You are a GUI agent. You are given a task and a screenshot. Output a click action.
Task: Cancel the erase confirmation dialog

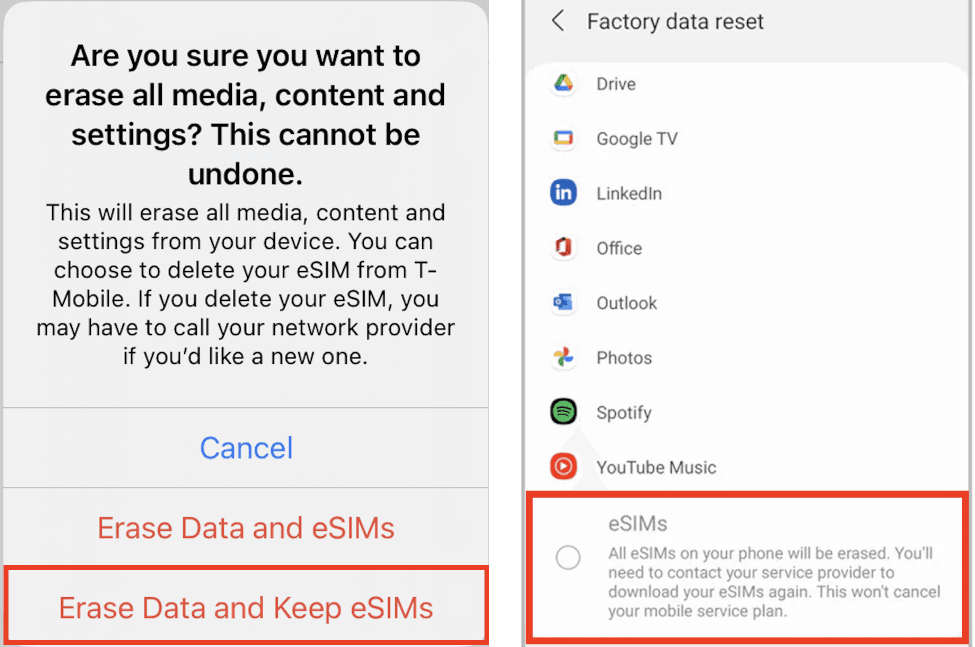[x=246, y=448]
